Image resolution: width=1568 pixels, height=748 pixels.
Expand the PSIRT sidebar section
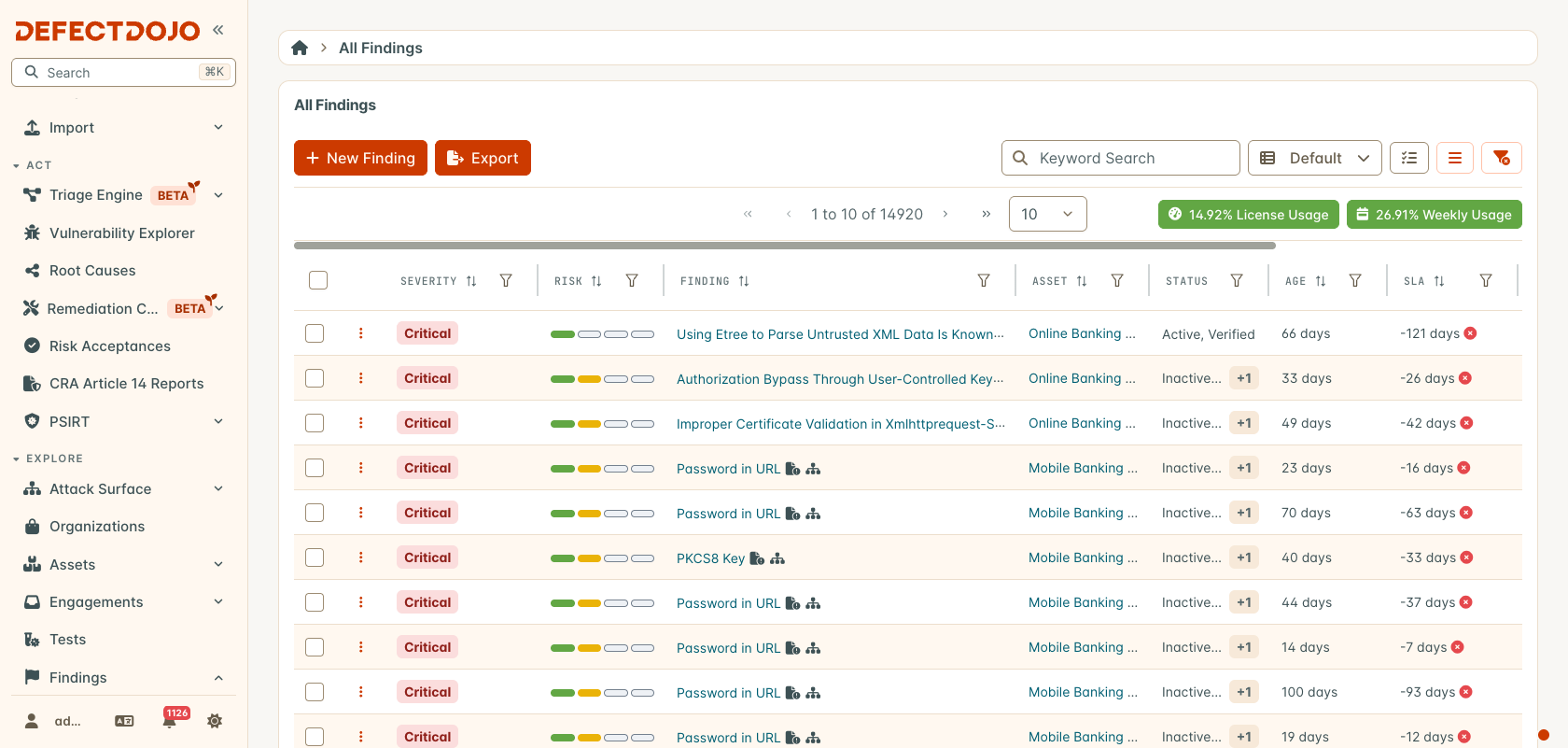(124, 422)
